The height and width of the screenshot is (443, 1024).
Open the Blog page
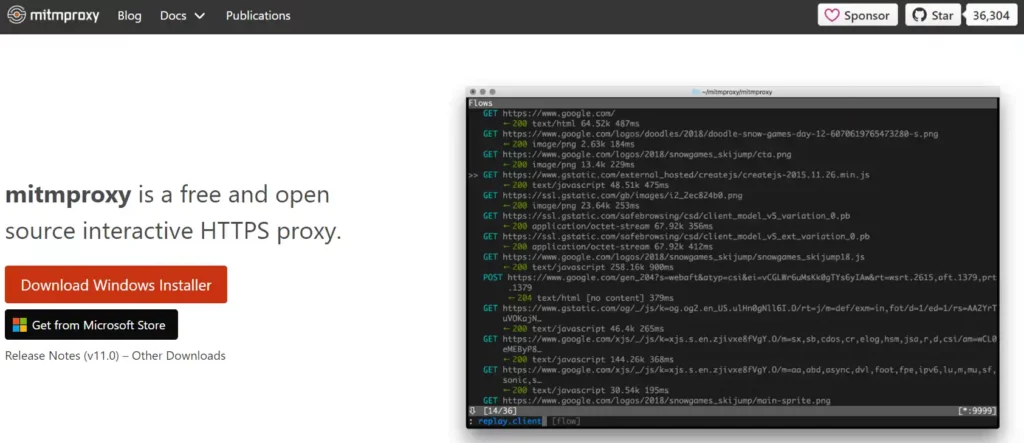129,16
